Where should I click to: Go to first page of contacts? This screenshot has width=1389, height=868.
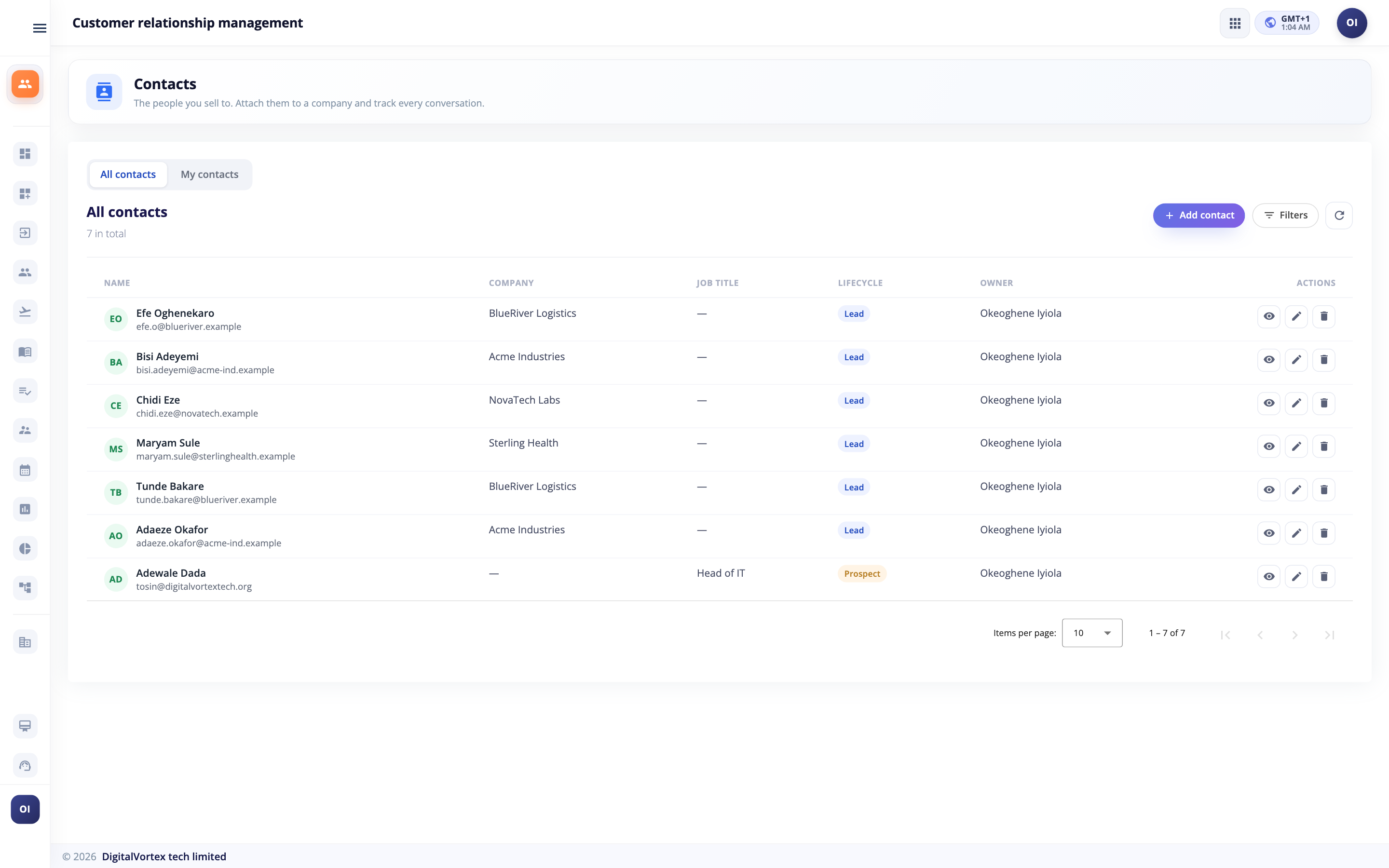[x=1226, y=635]
